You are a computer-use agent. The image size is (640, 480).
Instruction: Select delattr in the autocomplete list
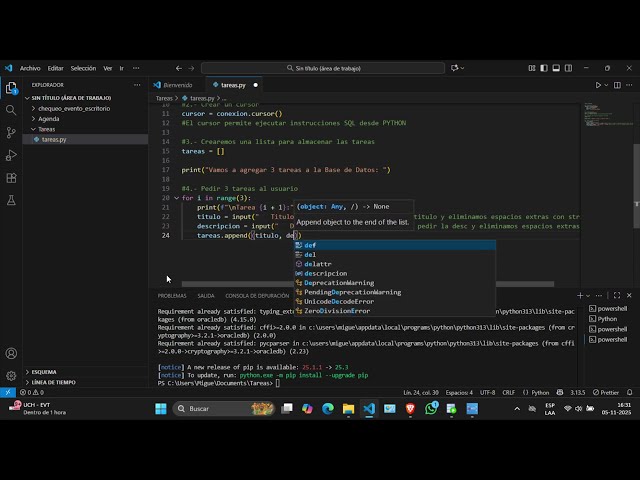pos(395,264)
